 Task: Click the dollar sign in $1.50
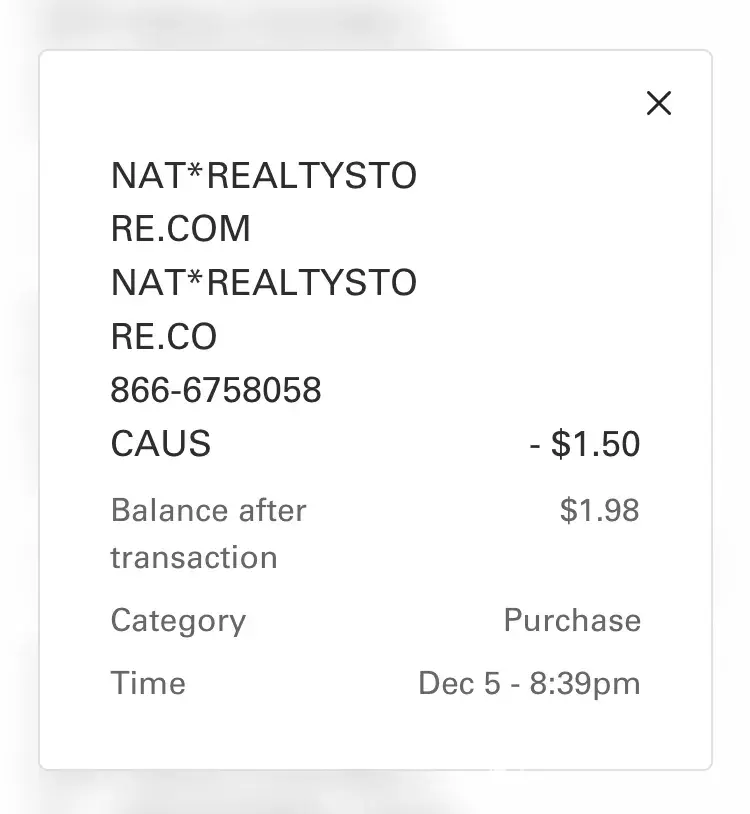click(561, 444)
